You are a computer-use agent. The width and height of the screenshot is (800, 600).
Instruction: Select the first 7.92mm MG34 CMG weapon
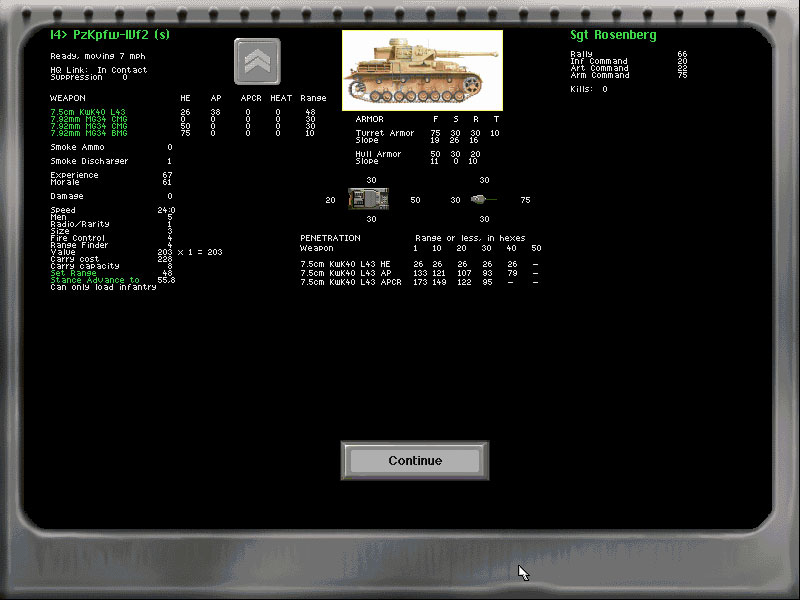[x=87, y=118]
